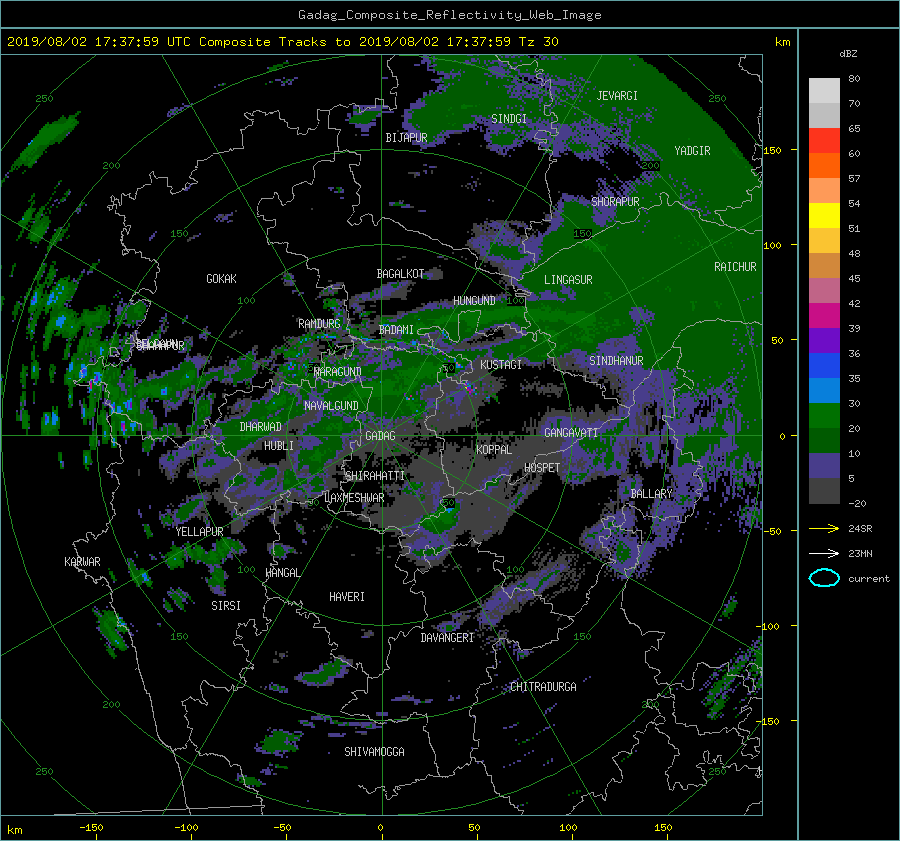Screen dimensions: 900x841
Task: Click the 'km' unit label at top-right header
Action: [x=782, y=42]
